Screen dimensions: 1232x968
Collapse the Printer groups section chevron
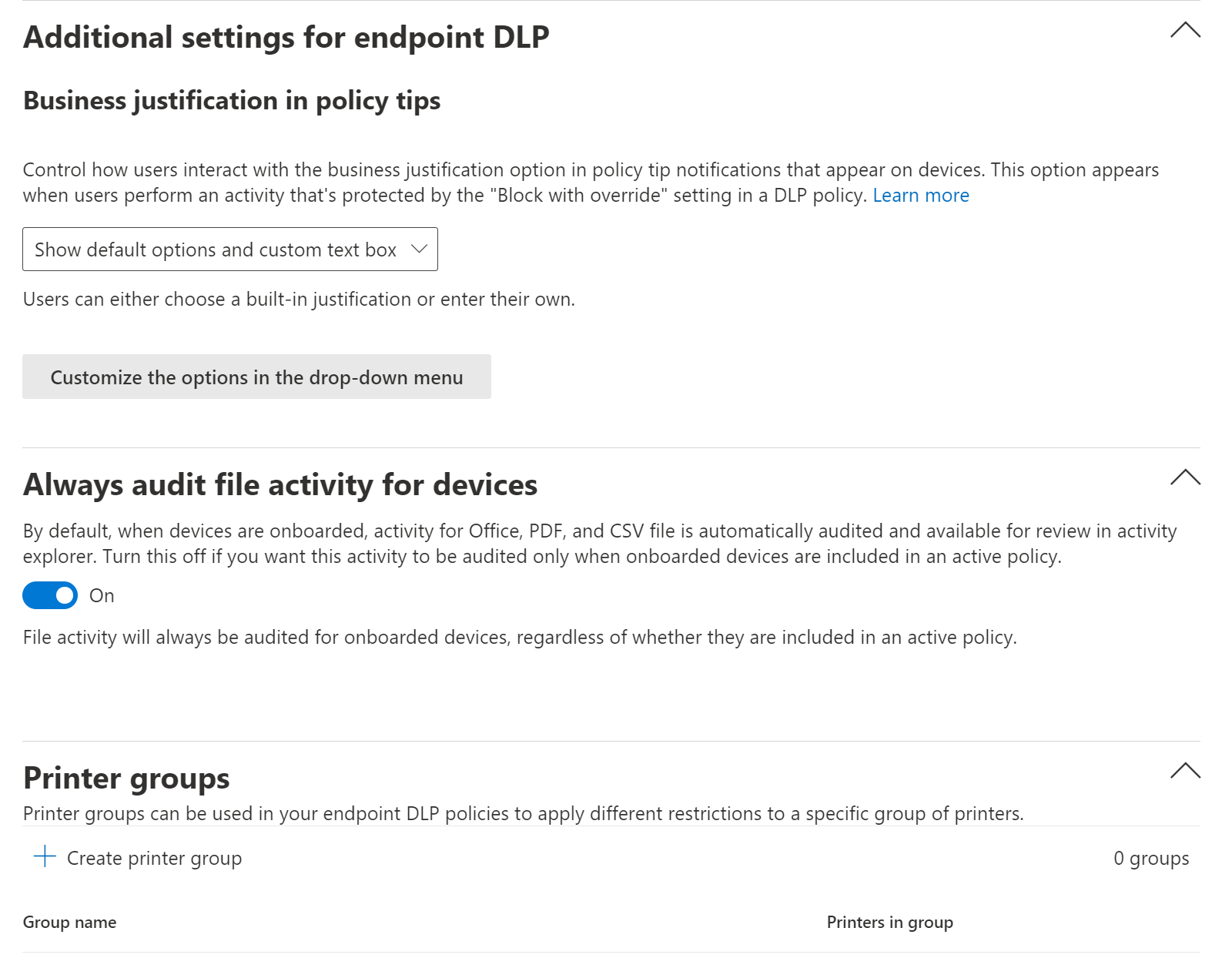pyautogui.click(x=1184, y=771)
